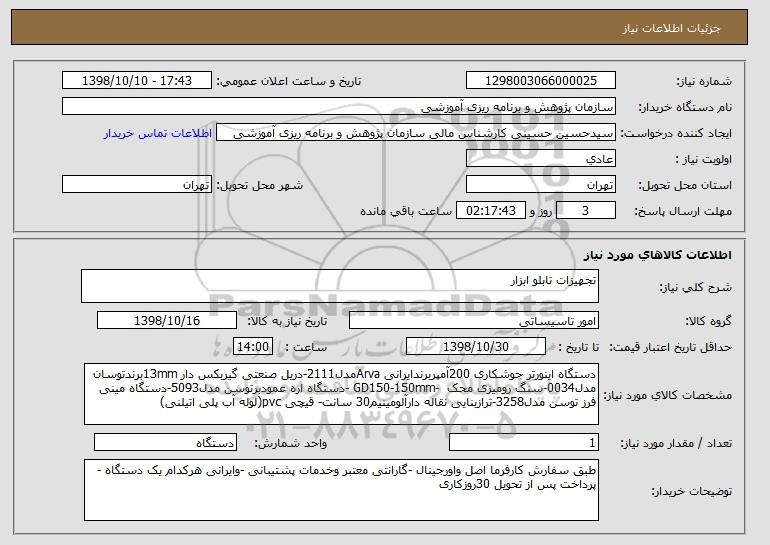Click the تاریخ و ساعت اعلان عمومی label
Screen dimensions: 770x545
click(289, 81)
